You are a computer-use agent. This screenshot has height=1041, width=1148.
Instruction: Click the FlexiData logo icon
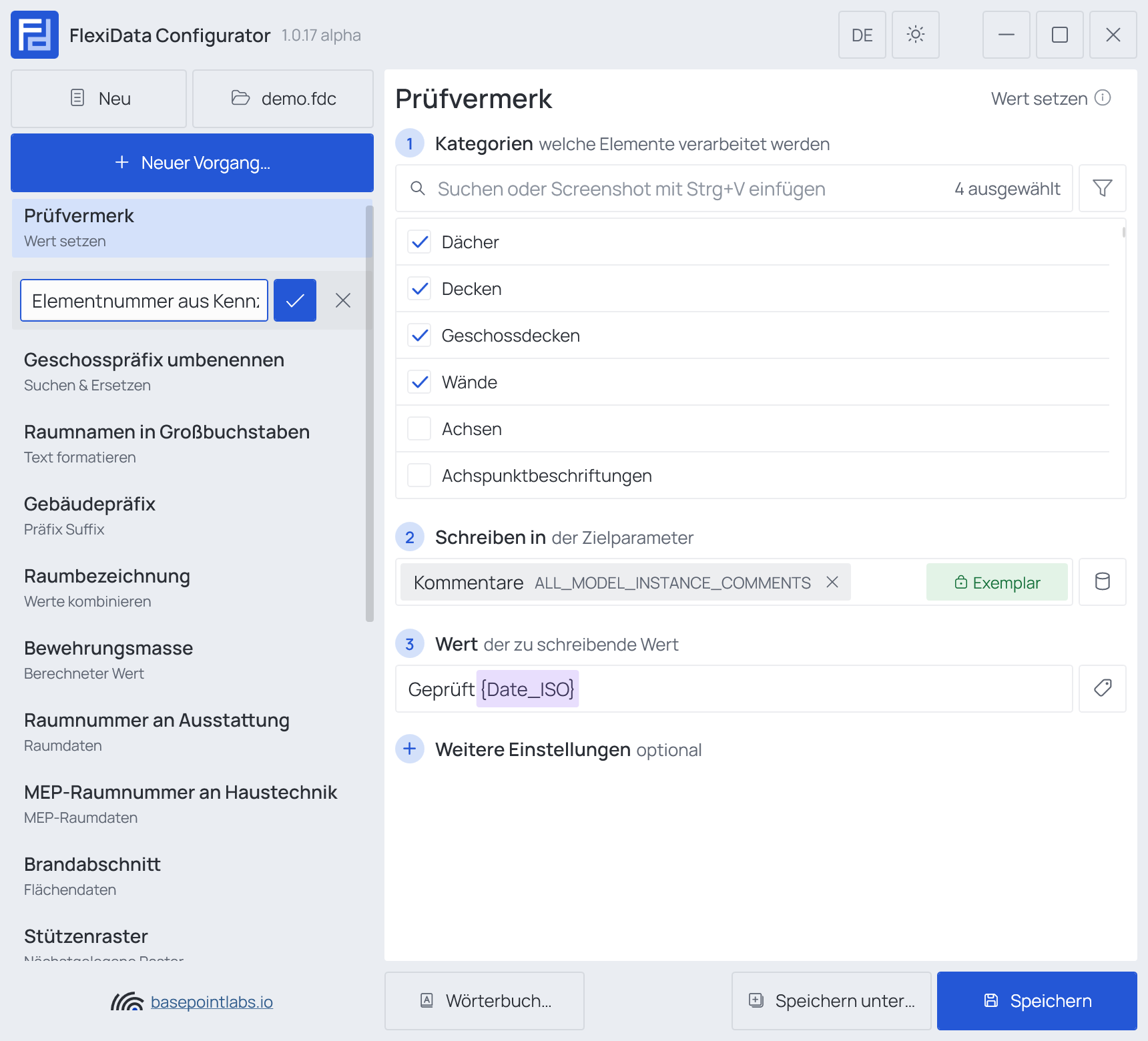point(35,35)
